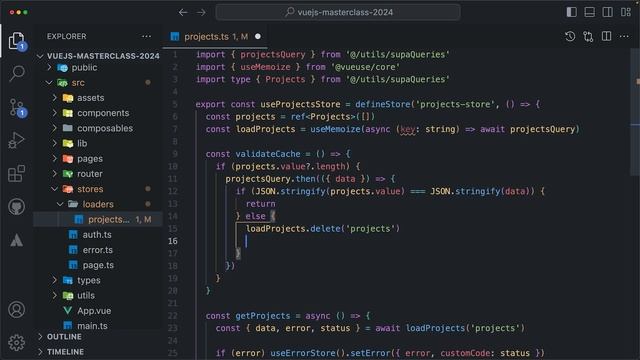This screenshot has height=360, width=640.
Task: Open auth.ts in the file tree
Action: point(98,235)
